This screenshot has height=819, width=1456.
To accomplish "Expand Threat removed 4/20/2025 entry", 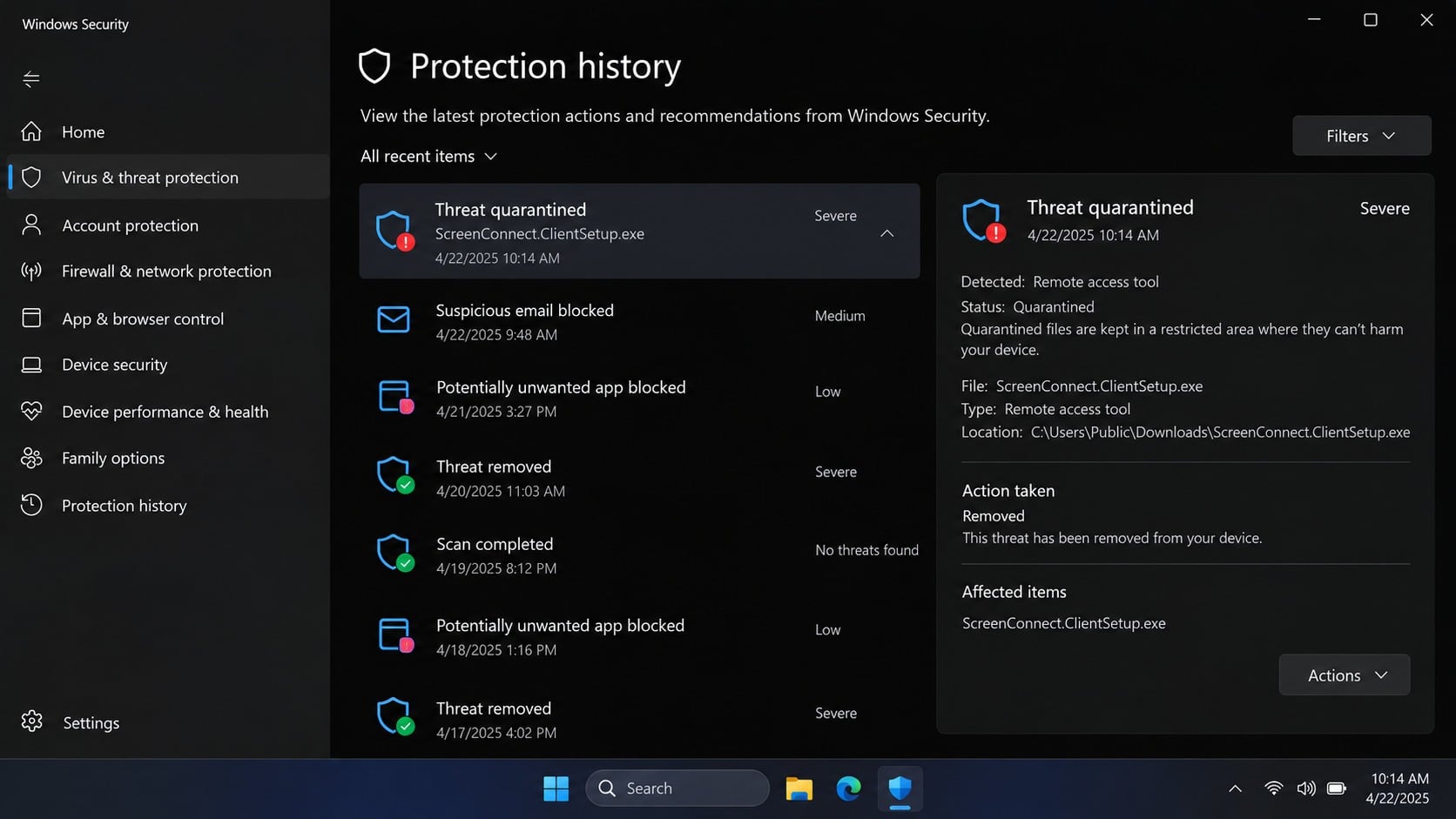I will click(x=639, y=478).
